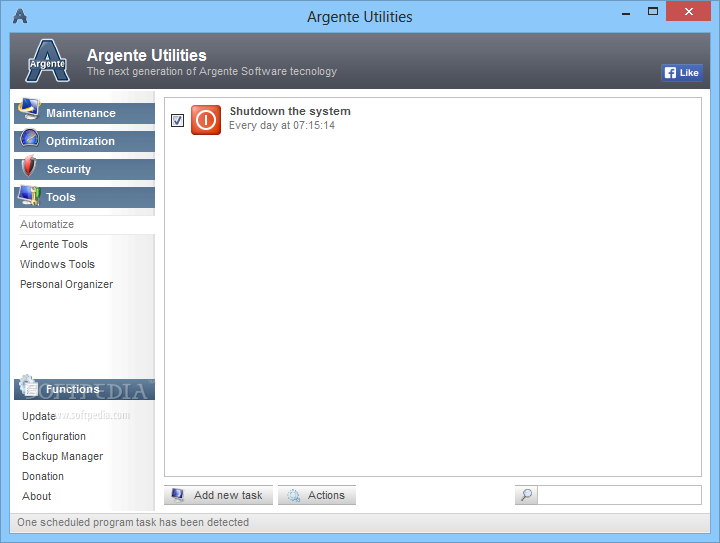
Task: Open Configuration settings
Action: click(54, 436)
